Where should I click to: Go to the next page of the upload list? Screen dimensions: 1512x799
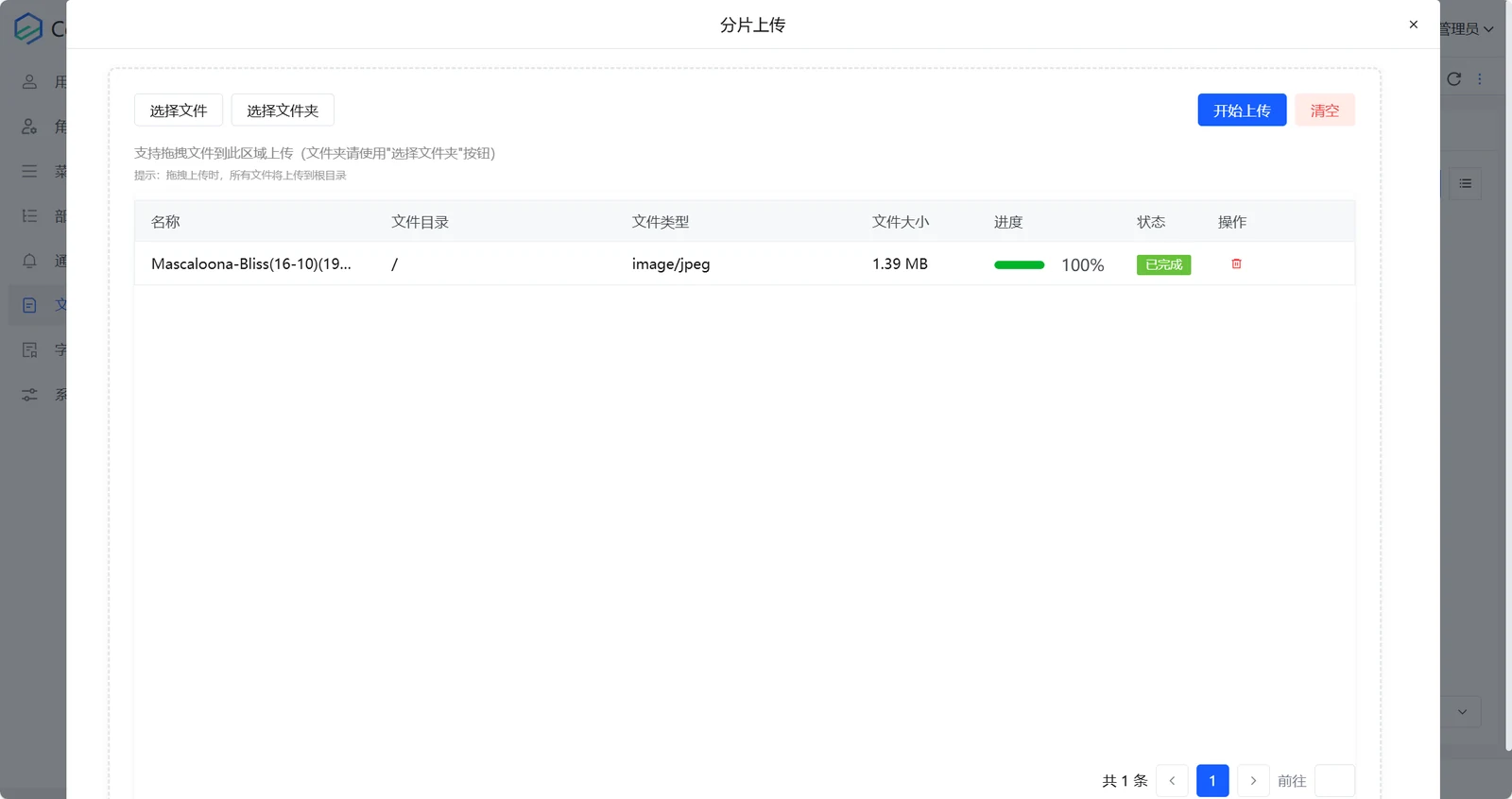[x=1253, y=781]
